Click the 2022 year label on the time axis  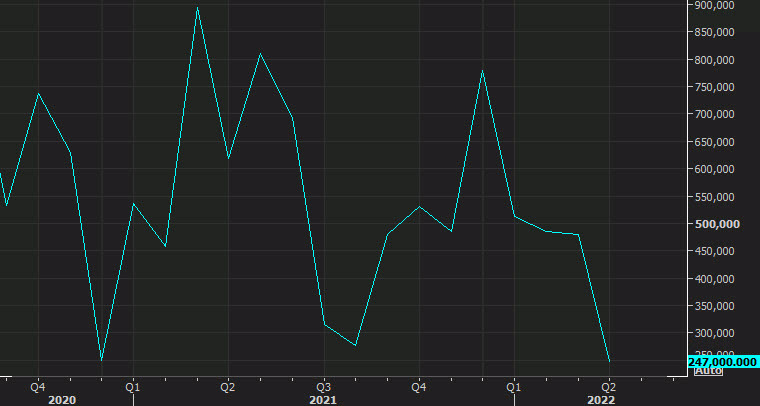pyautogui.click(x=601, y=400)
